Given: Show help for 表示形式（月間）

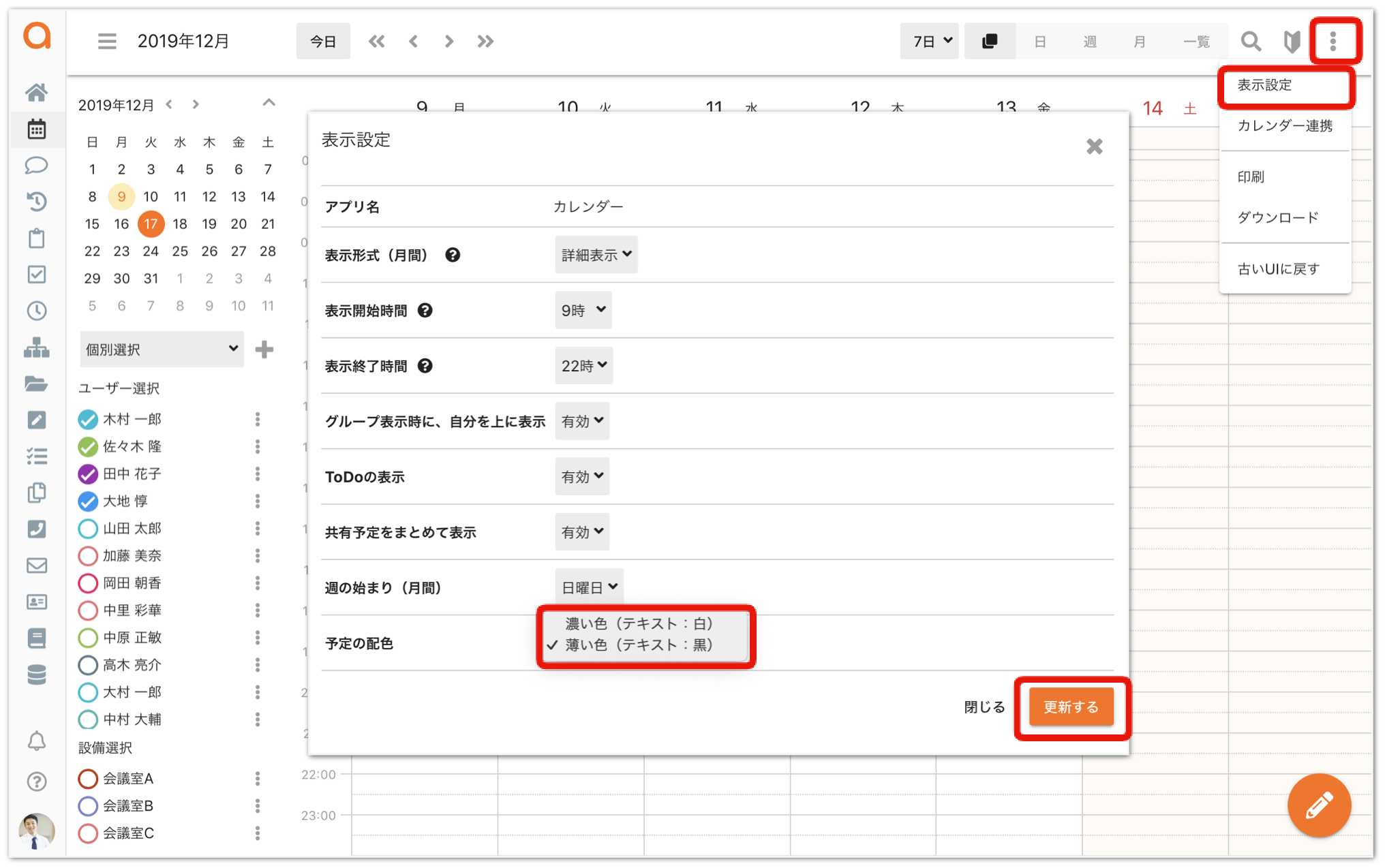Looking at the screenshot, I should point(453,255).
